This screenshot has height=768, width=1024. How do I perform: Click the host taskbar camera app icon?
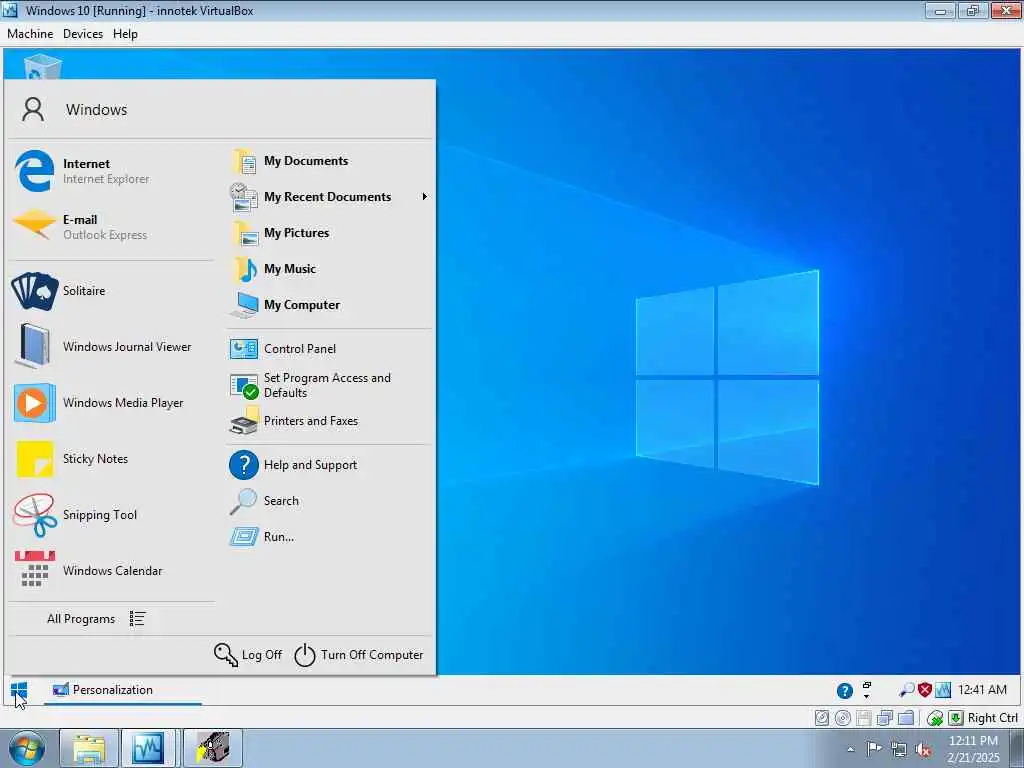[213, 748]
